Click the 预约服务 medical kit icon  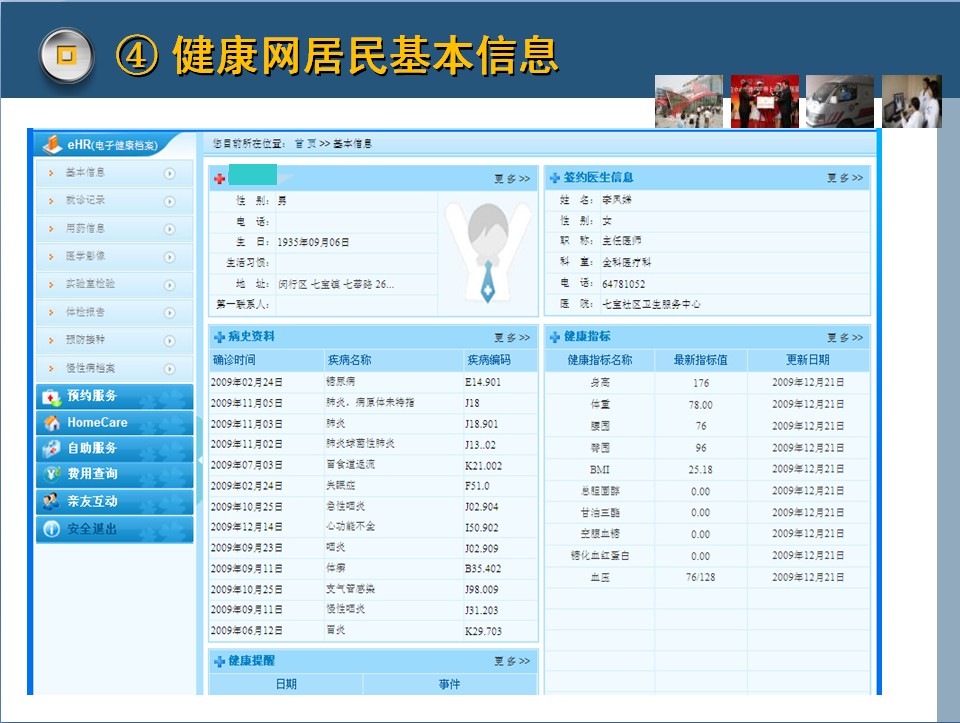[x=52, y=397]
